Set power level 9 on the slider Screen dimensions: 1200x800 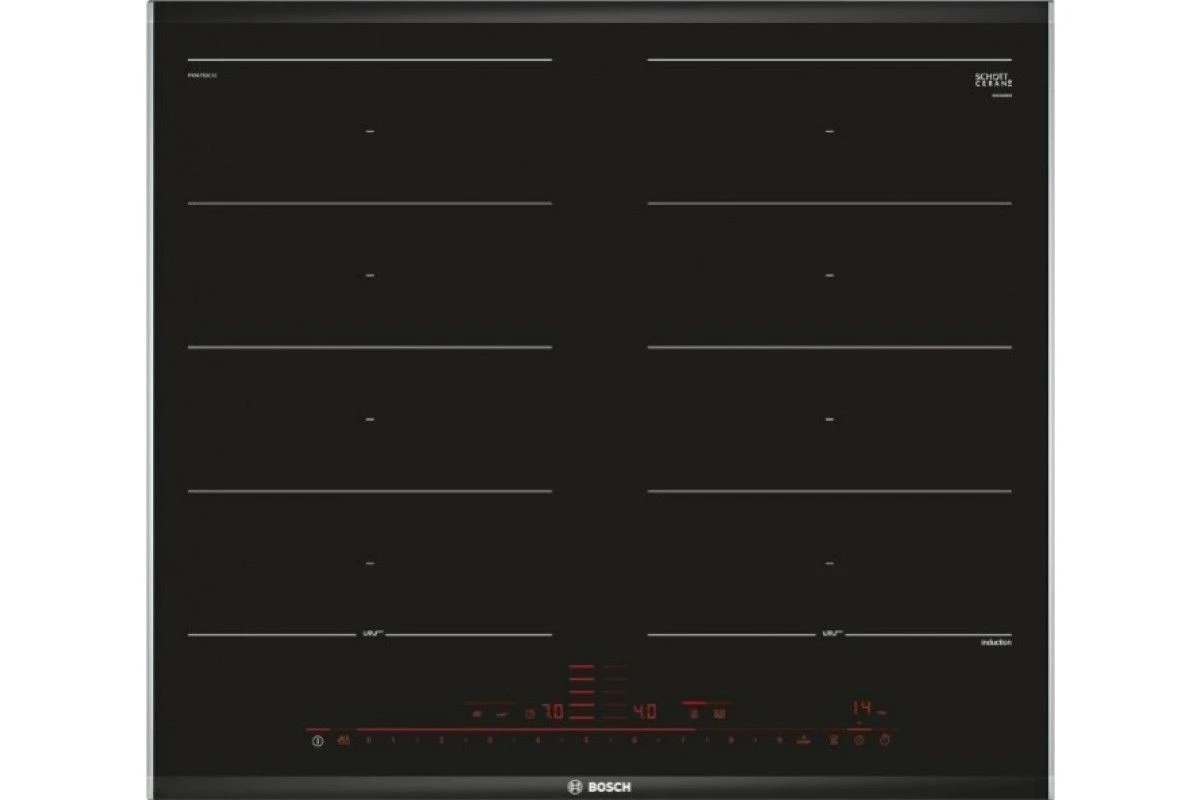[x=779, y=741]
